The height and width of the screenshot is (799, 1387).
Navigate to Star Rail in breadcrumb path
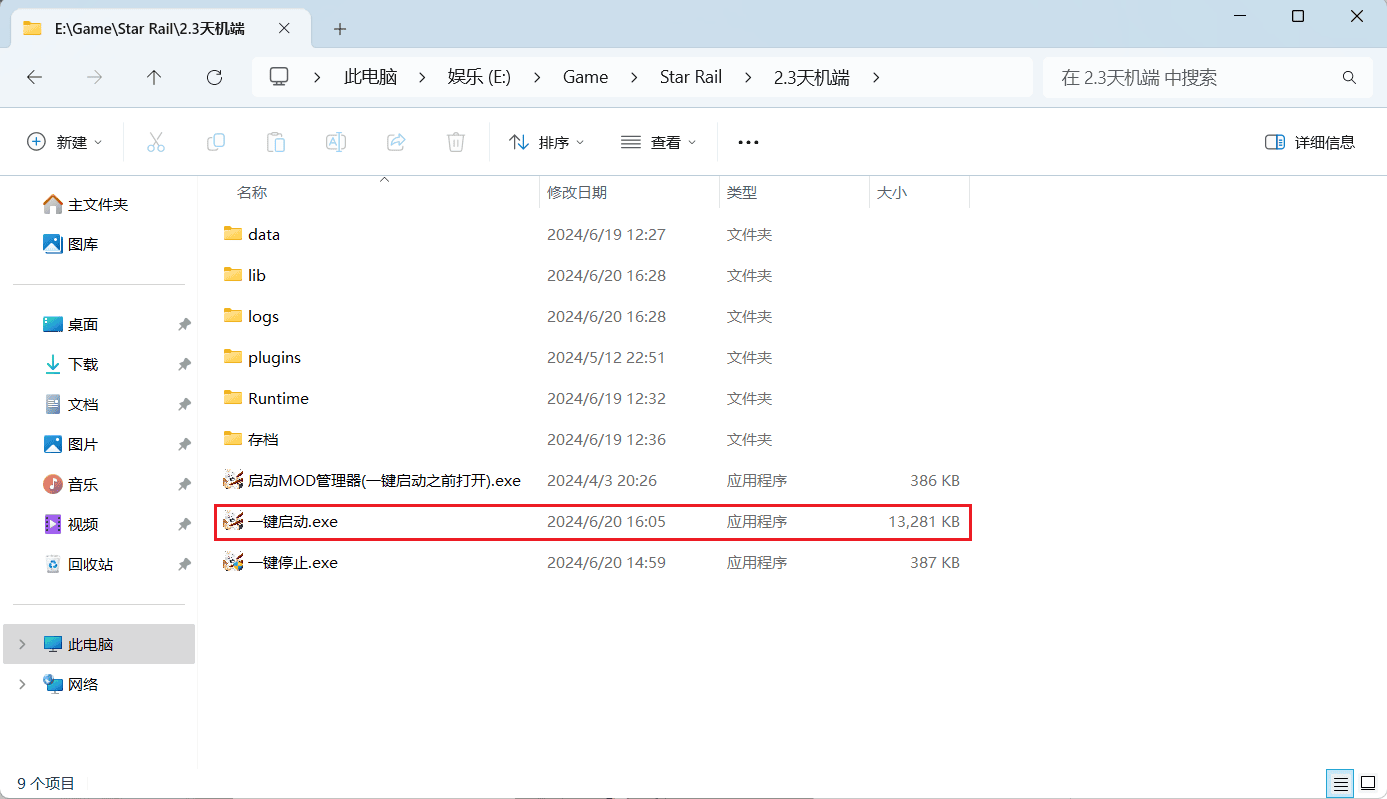690,77
